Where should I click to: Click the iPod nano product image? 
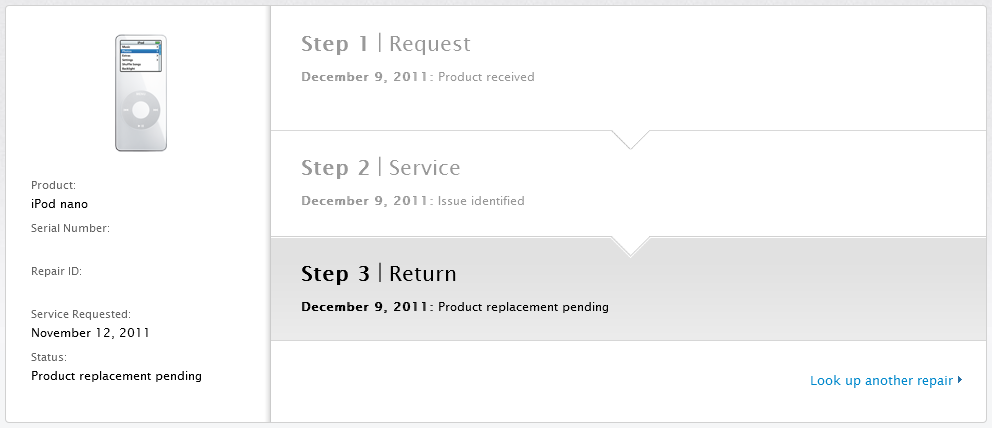click(x=140, y=93)
